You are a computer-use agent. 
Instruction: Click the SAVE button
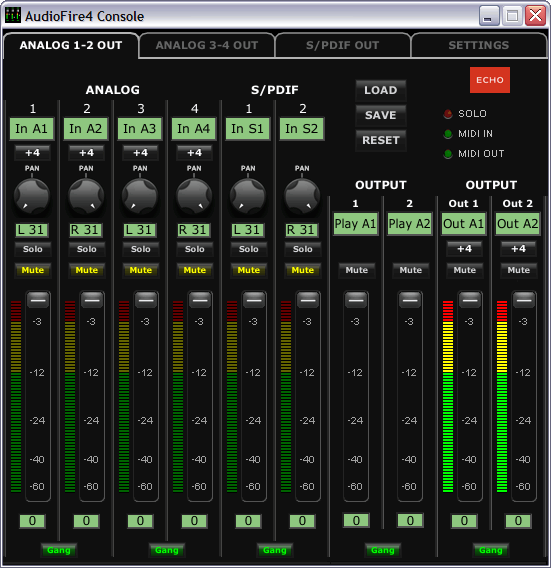coord(381,115)
